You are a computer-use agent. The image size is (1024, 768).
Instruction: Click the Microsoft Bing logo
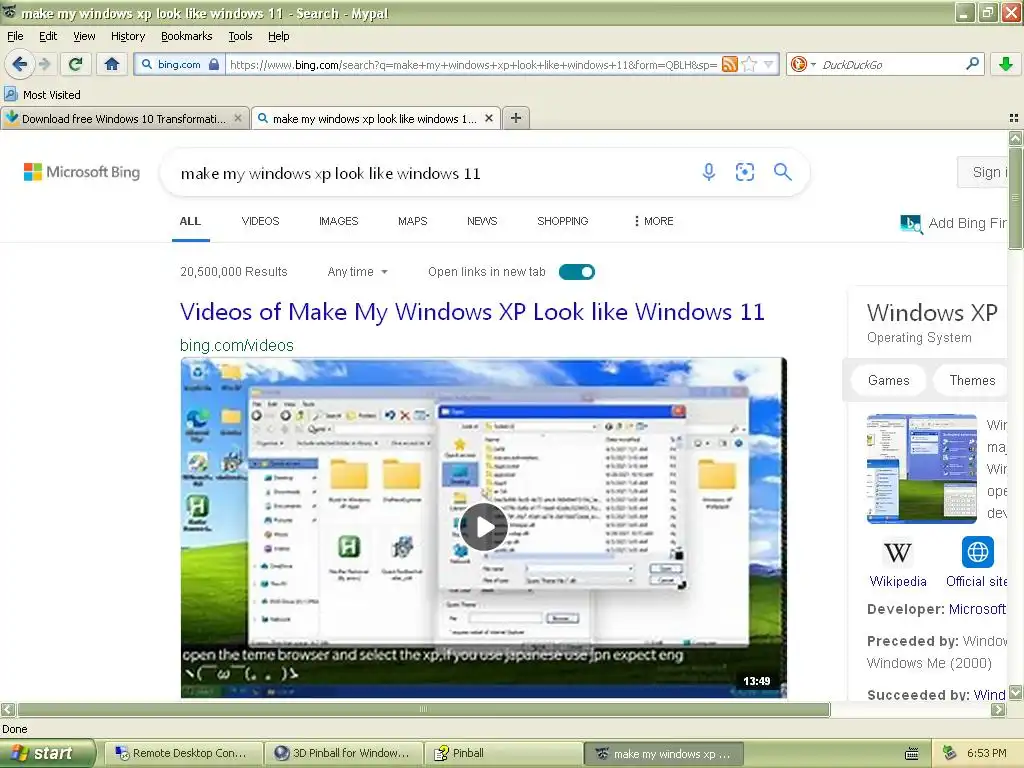(x=82, y=172)
